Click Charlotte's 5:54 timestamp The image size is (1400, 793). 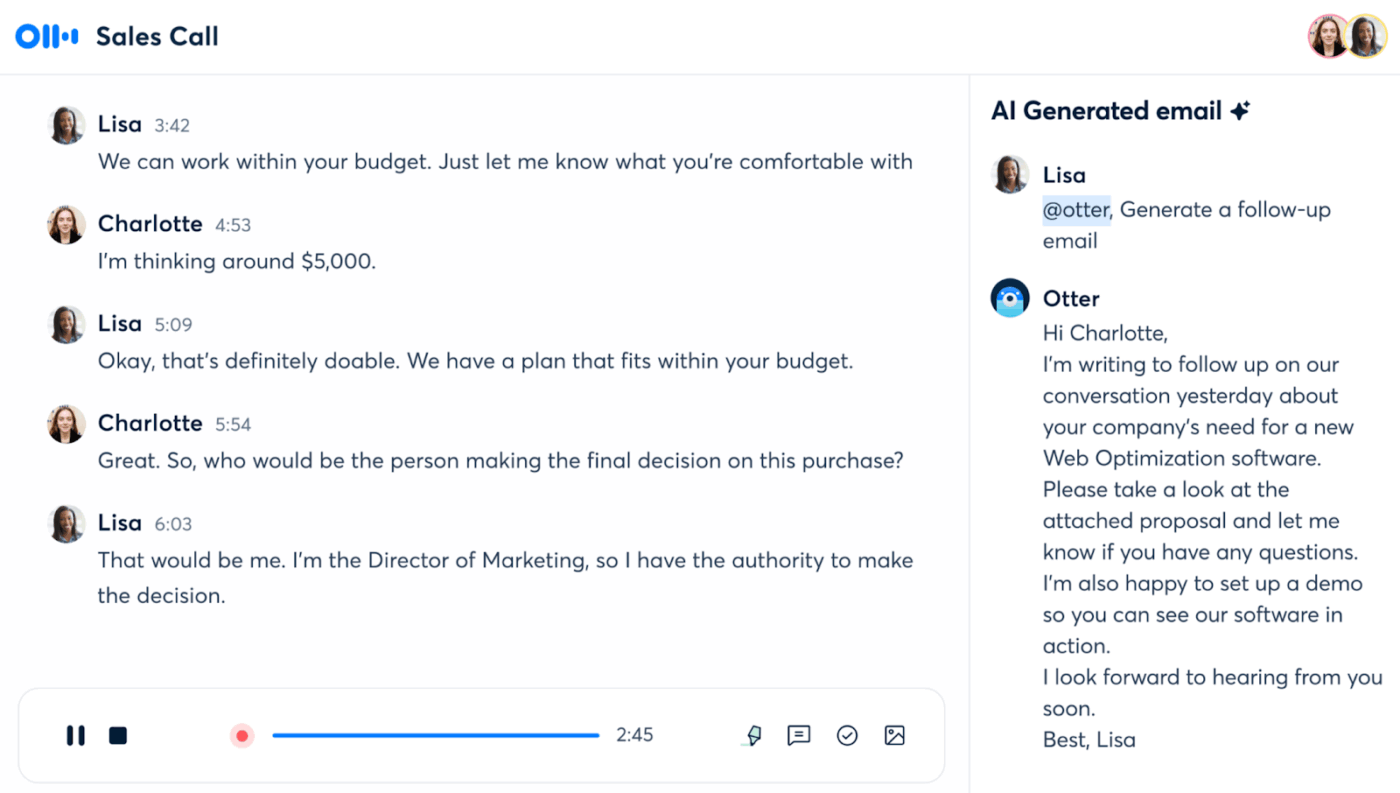[233, 424]
